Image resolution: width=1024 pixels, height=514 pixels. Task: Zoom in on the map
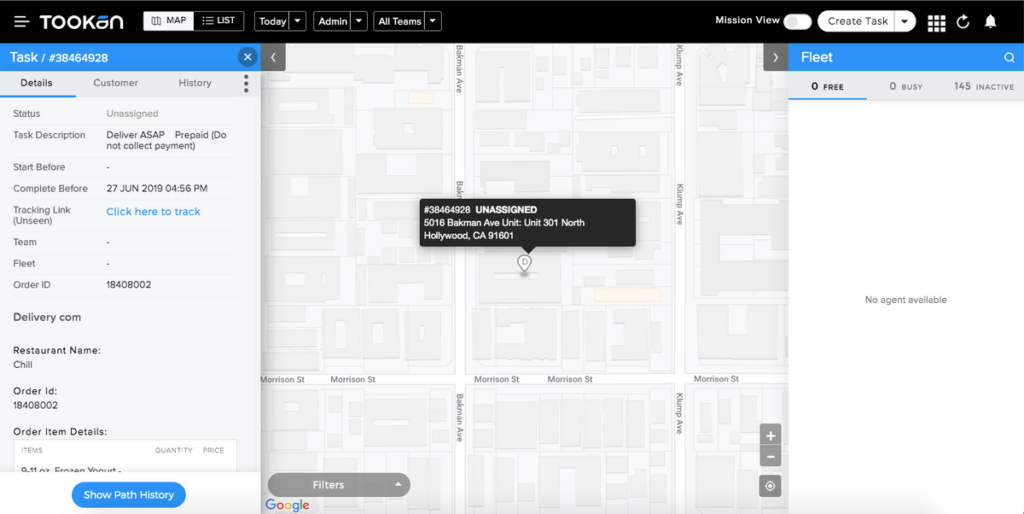771,436
